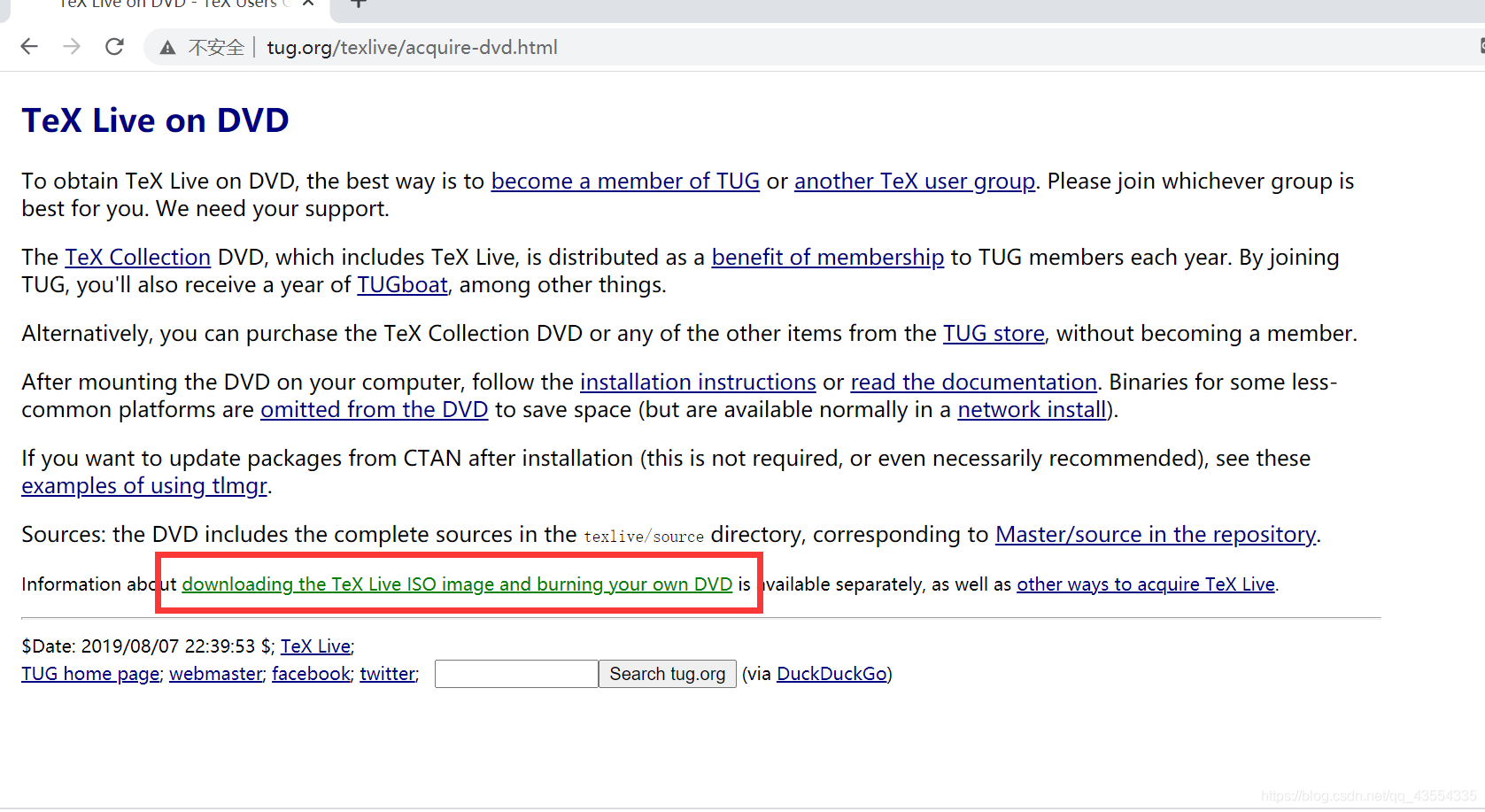
Task: Click the 'Search tug.org' button
Action: click(x=668, y=674)
